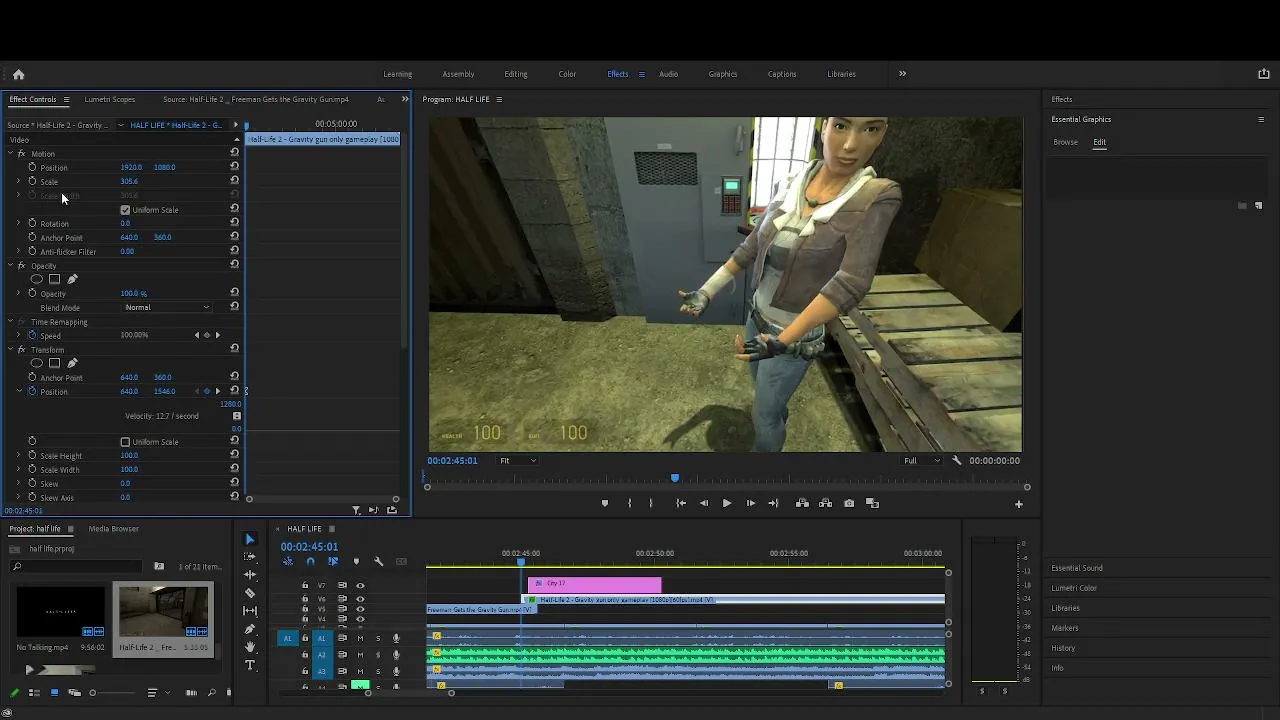Add a marker in the timeline header
Viewport: 1280px width, 720px height.
[x=356, y=562]
